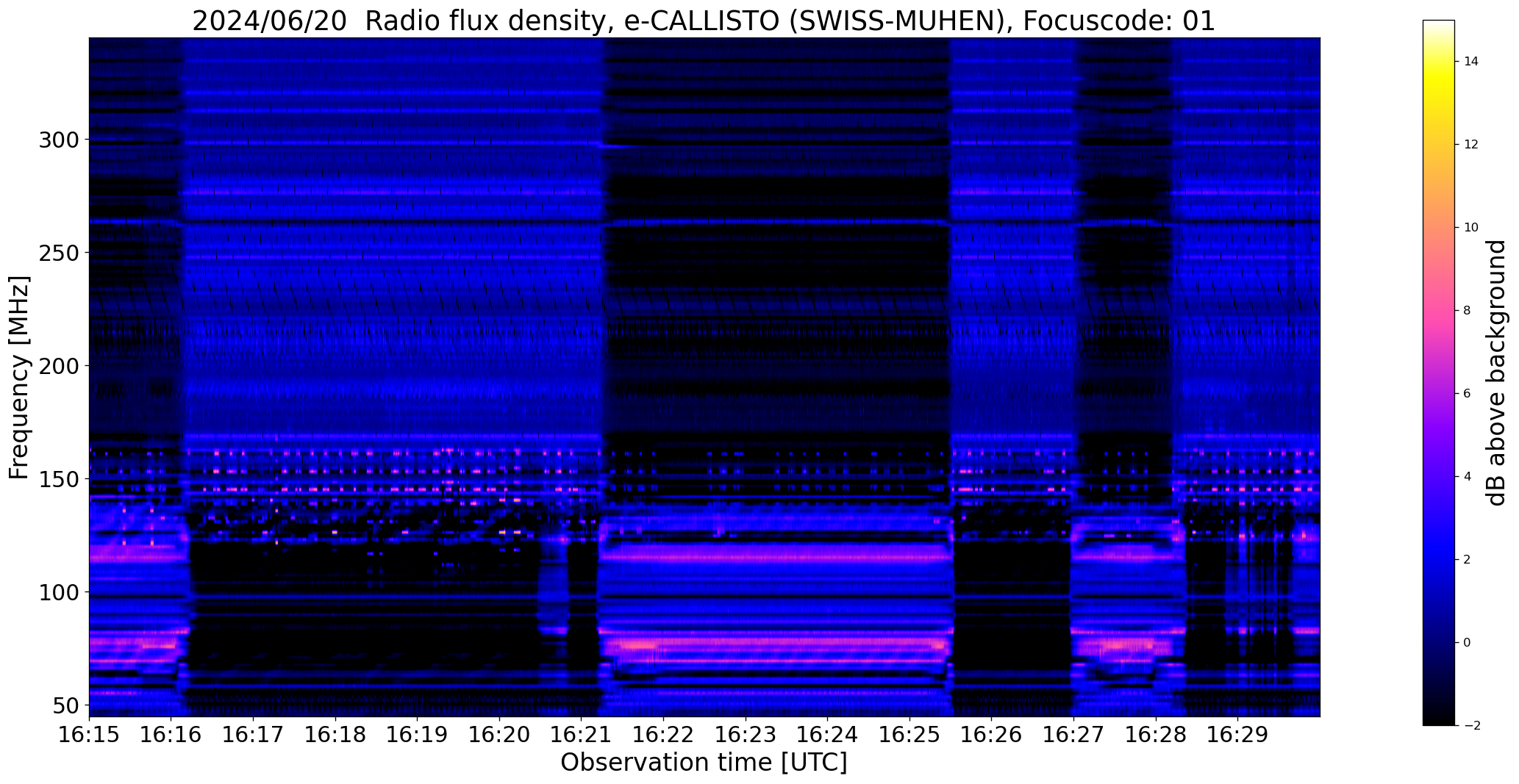Click the 50 MHz frequency tick label
This screenshot has width=1519, height=784.
65,705
